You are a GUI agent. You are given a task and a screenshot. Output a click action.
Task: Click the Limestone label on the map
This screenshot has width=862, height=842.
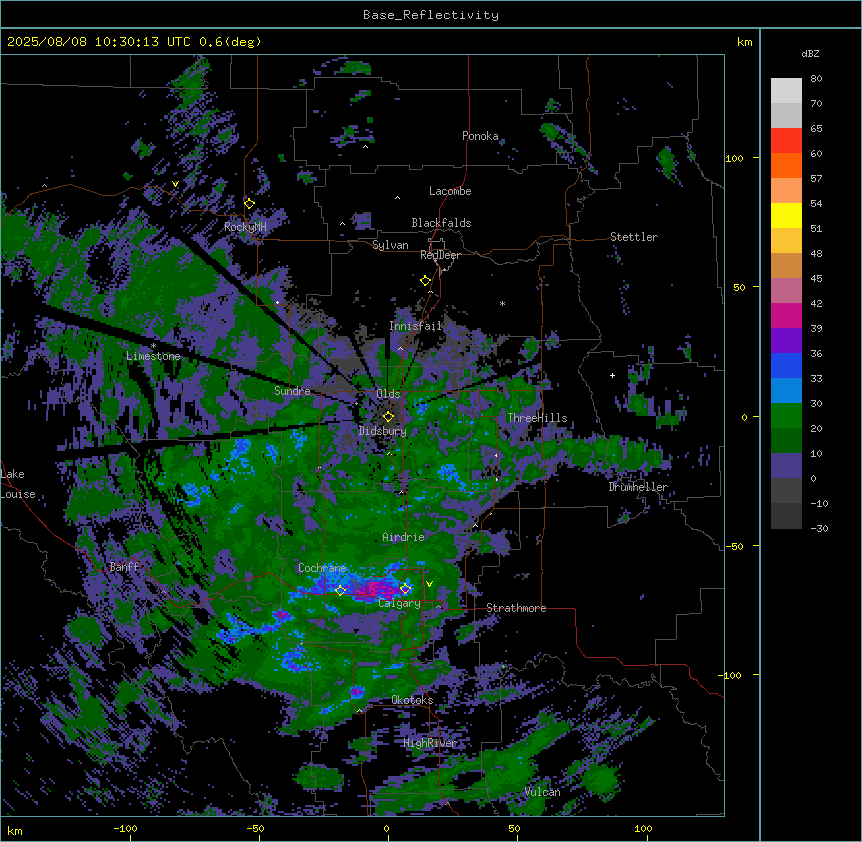pos(153,356)
